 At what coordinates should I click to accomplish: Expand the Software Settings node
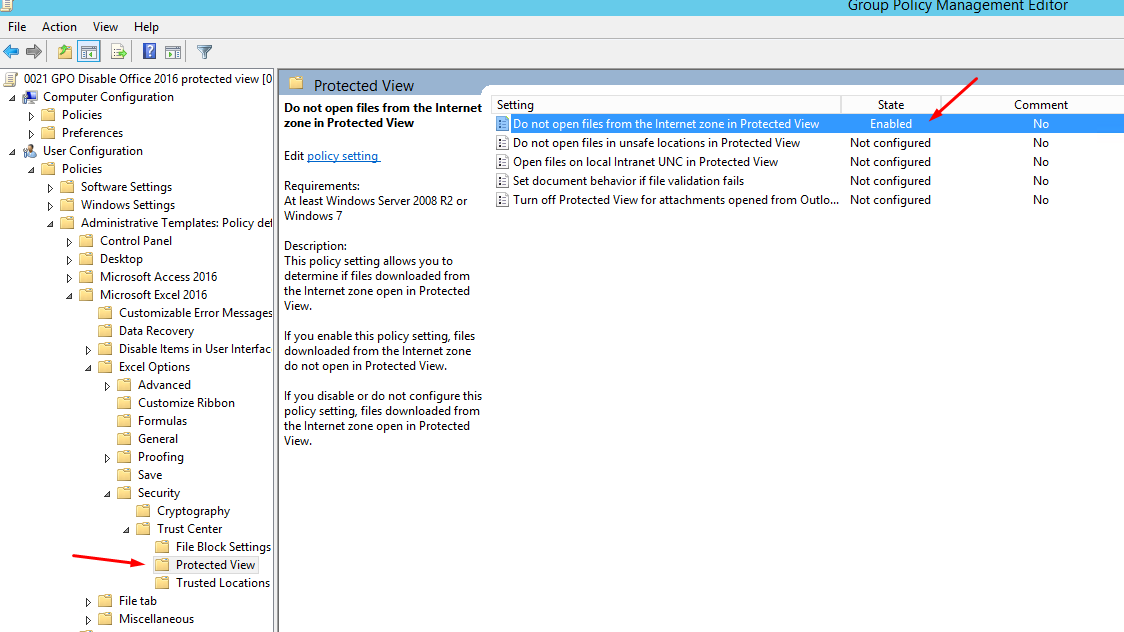pyautogui.click(x=50, y=188)
